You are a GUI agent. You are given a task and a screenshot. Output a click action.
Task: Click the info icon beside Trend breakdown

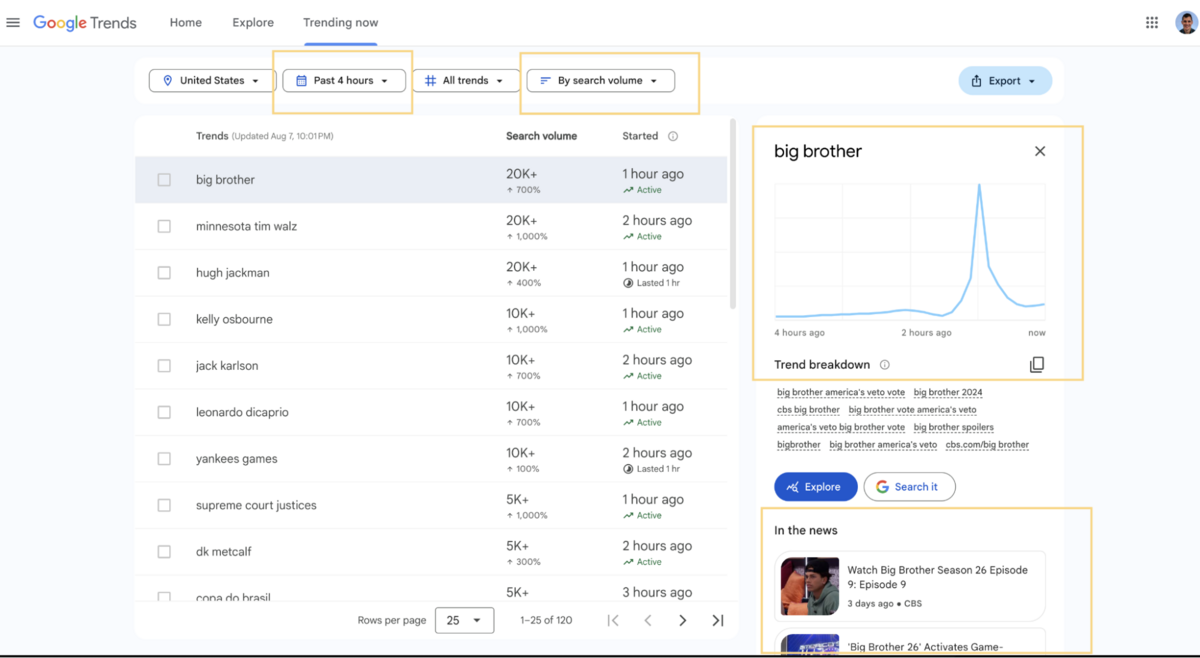click(x=885, y=365)
